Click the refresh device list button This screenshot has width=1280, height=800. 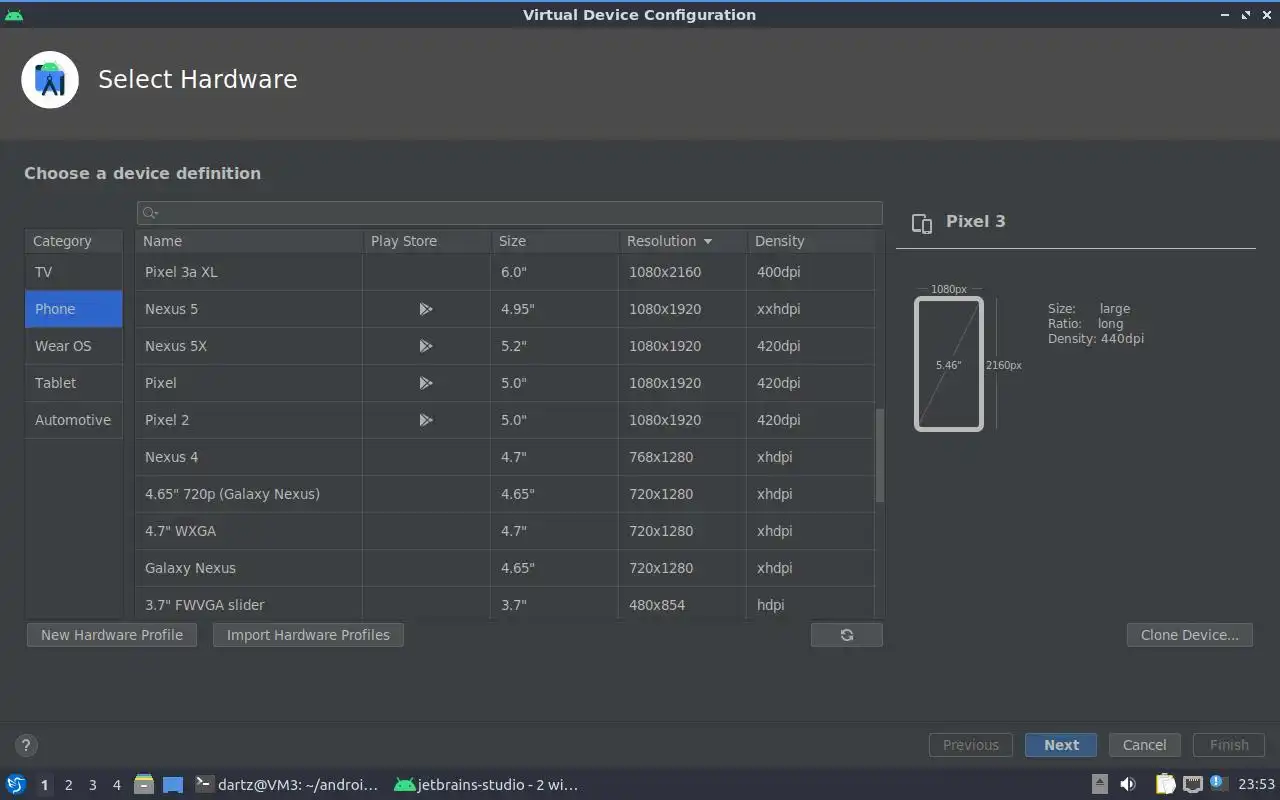(847, 635)
